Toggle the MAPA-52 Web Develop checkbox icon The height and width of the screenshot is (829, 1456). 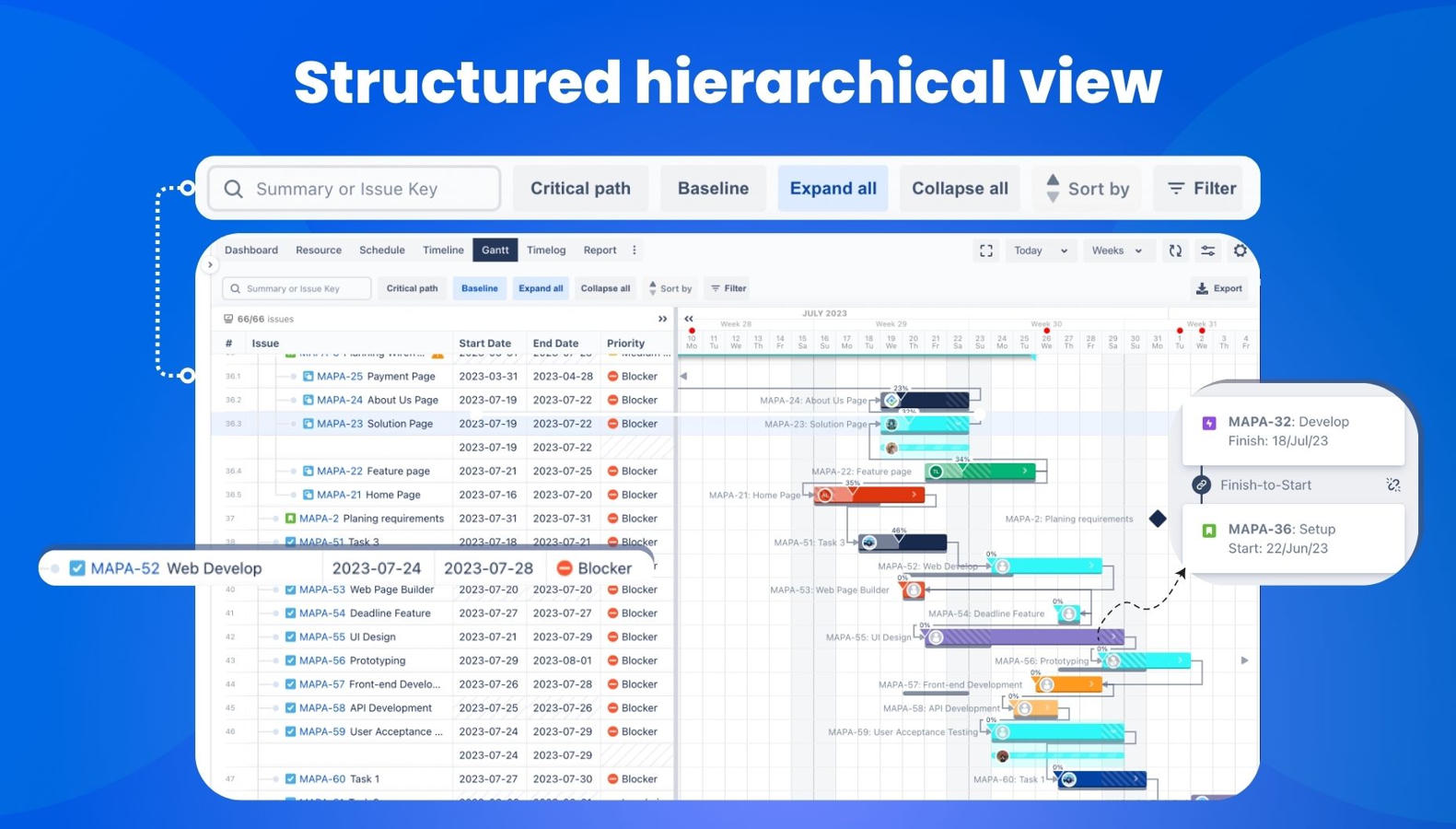77,568
